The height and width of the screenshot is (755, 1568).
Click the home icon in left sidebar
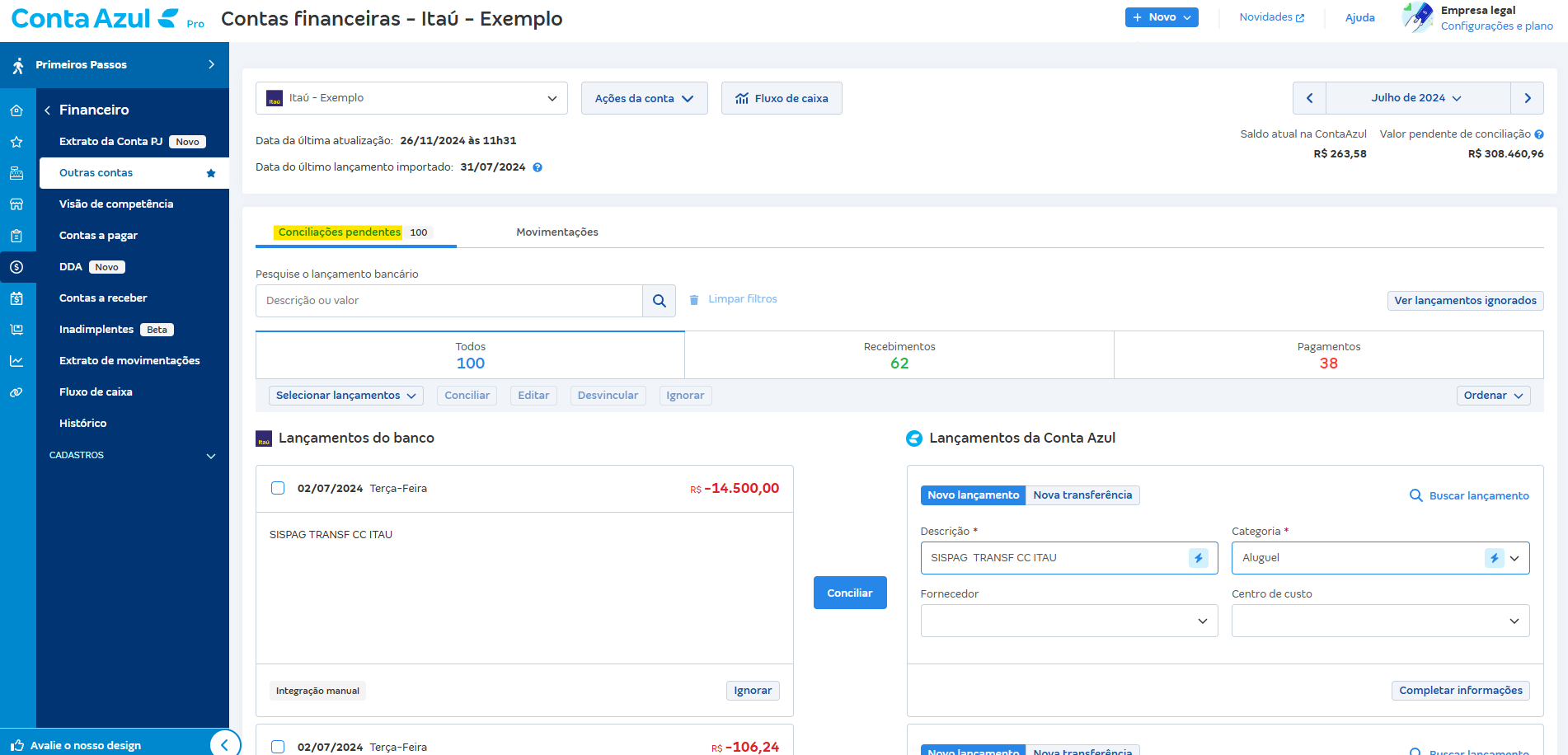(16, 110)
